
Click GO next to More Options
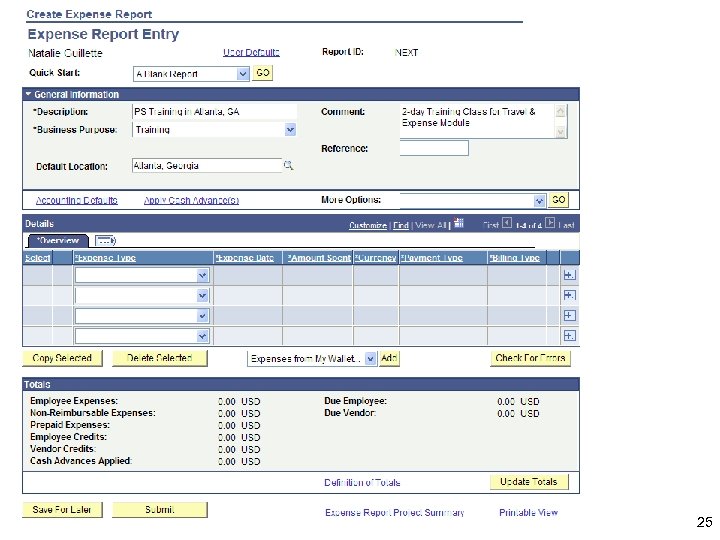pyautogui.click(x=558, y=200)
